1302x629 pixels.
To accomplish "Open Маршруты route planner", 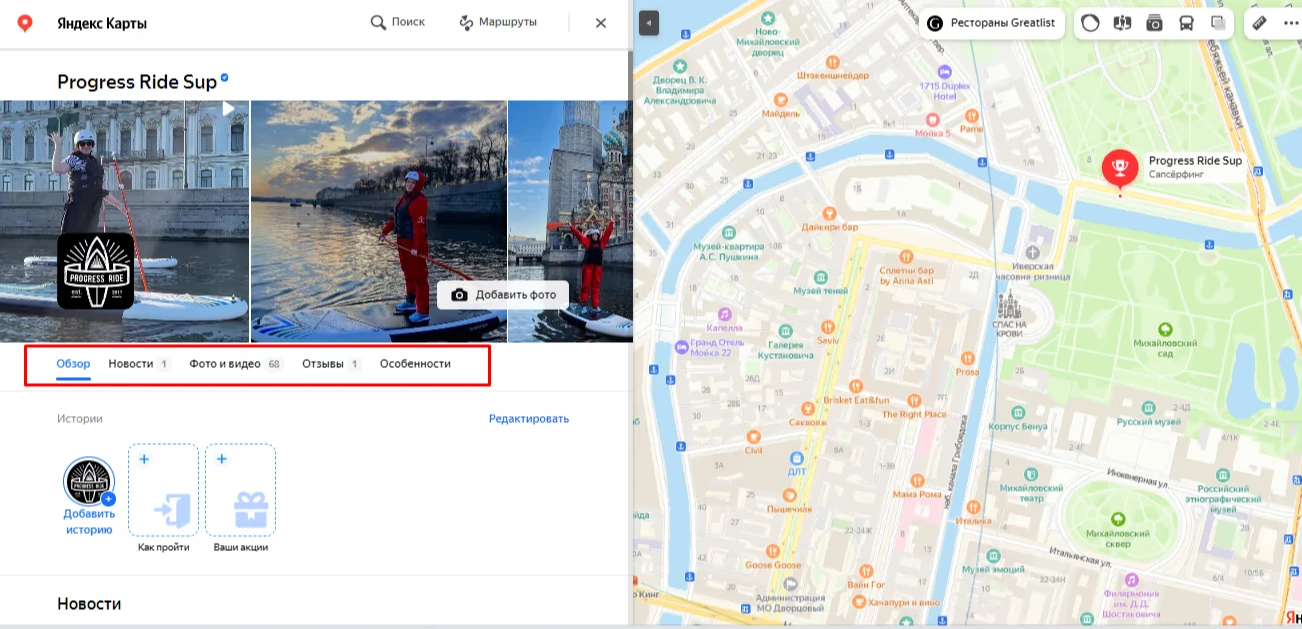I will (x=498, y=22).
